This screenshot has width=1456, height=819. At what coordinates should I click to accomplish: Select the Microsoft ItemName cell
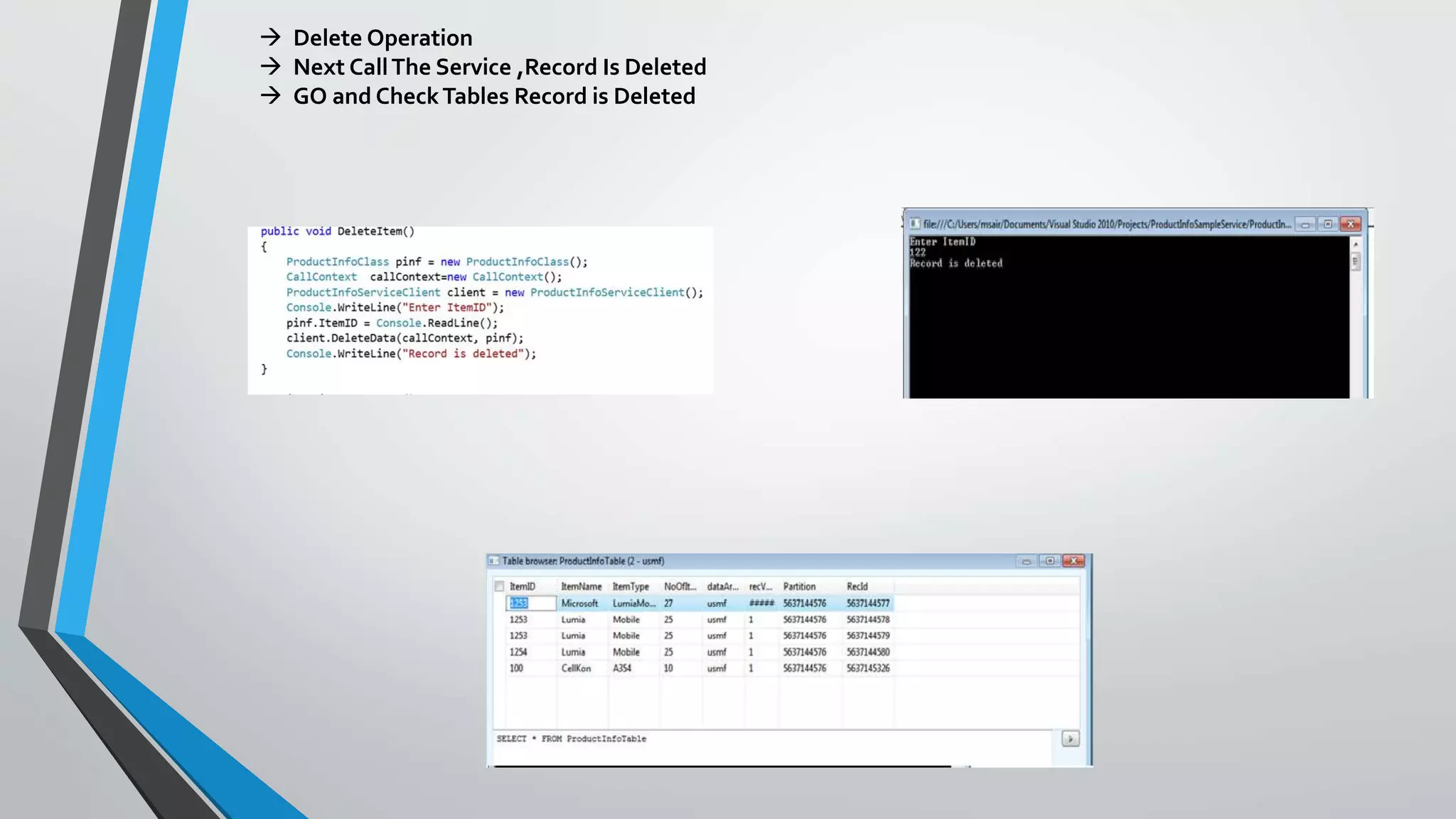(x=580, y=603)
